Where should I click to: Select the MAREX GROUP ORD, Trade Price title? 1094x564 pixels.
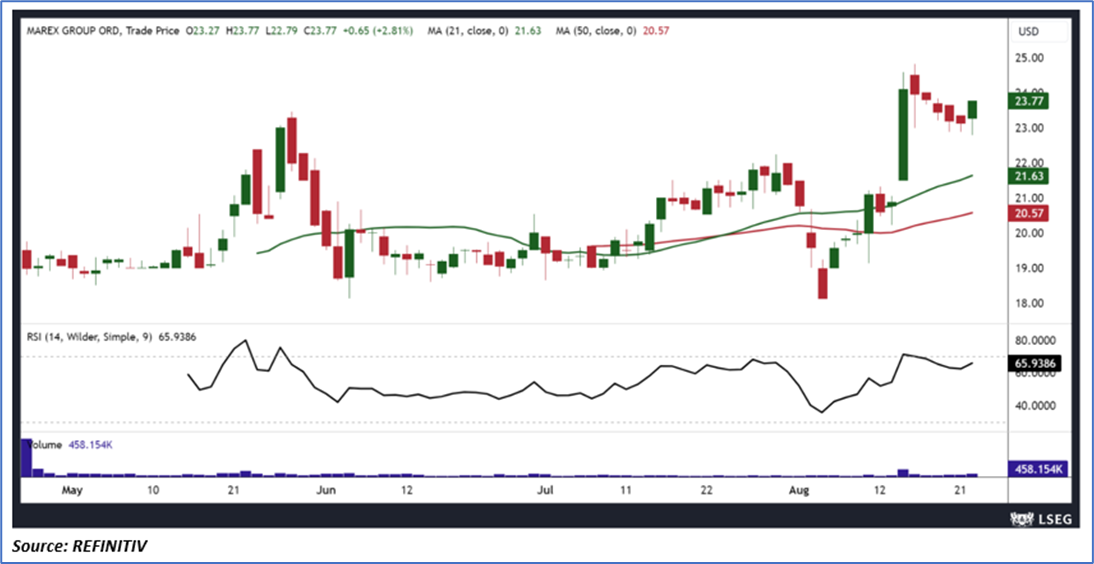coord(102,31)
